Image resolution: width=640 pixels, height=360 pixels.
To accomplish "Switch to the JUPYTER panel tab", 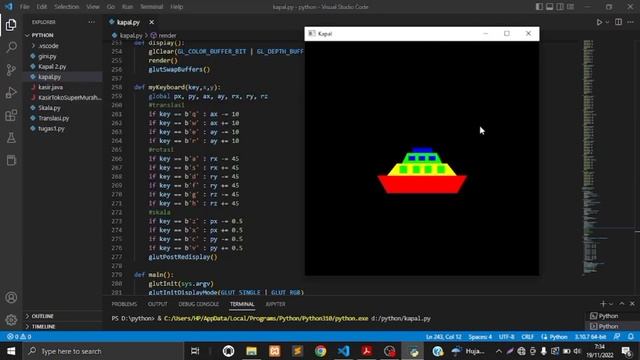I will tap(275, 304).
